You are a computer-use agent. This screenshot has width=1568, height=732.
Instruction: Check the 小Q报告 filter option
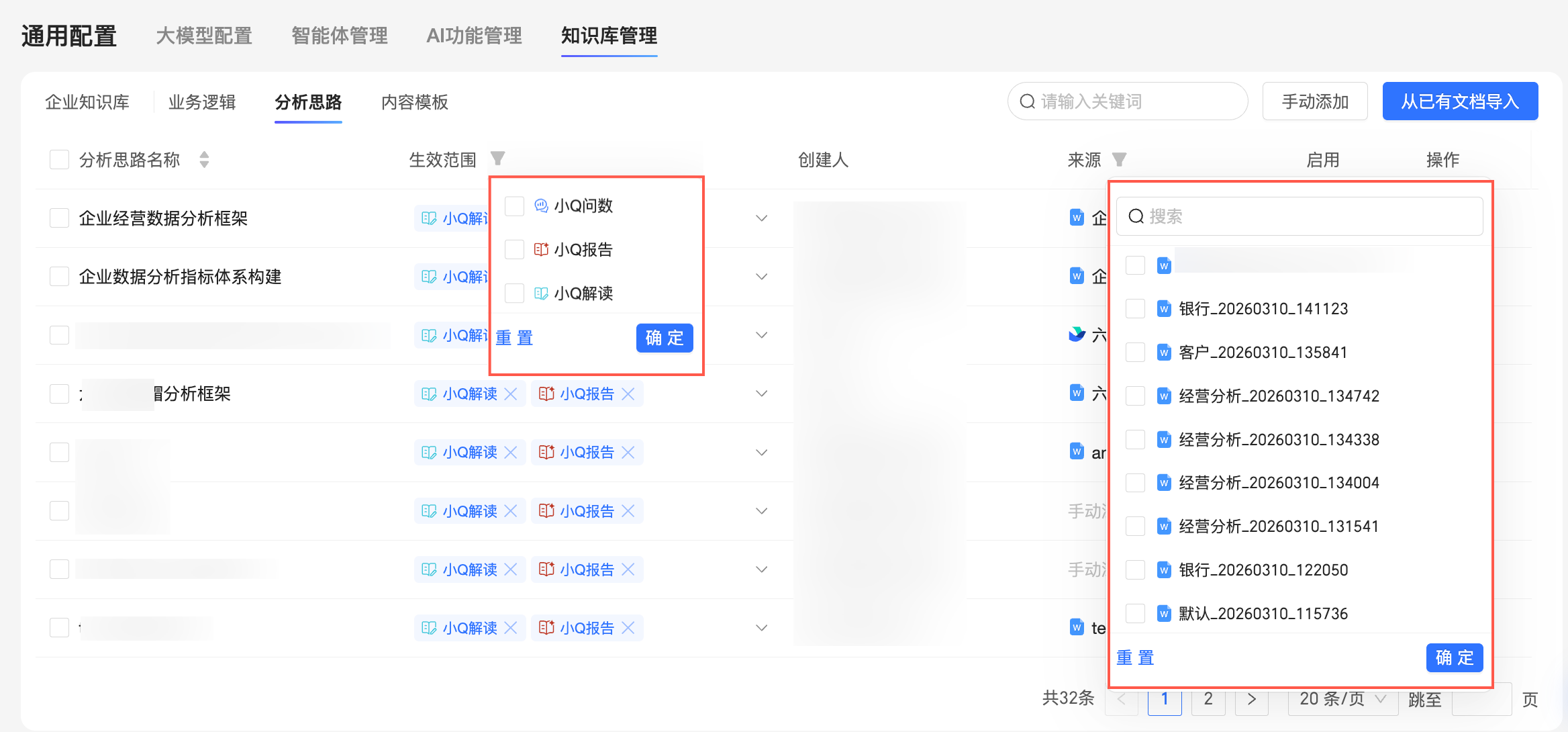coord(514,250)
